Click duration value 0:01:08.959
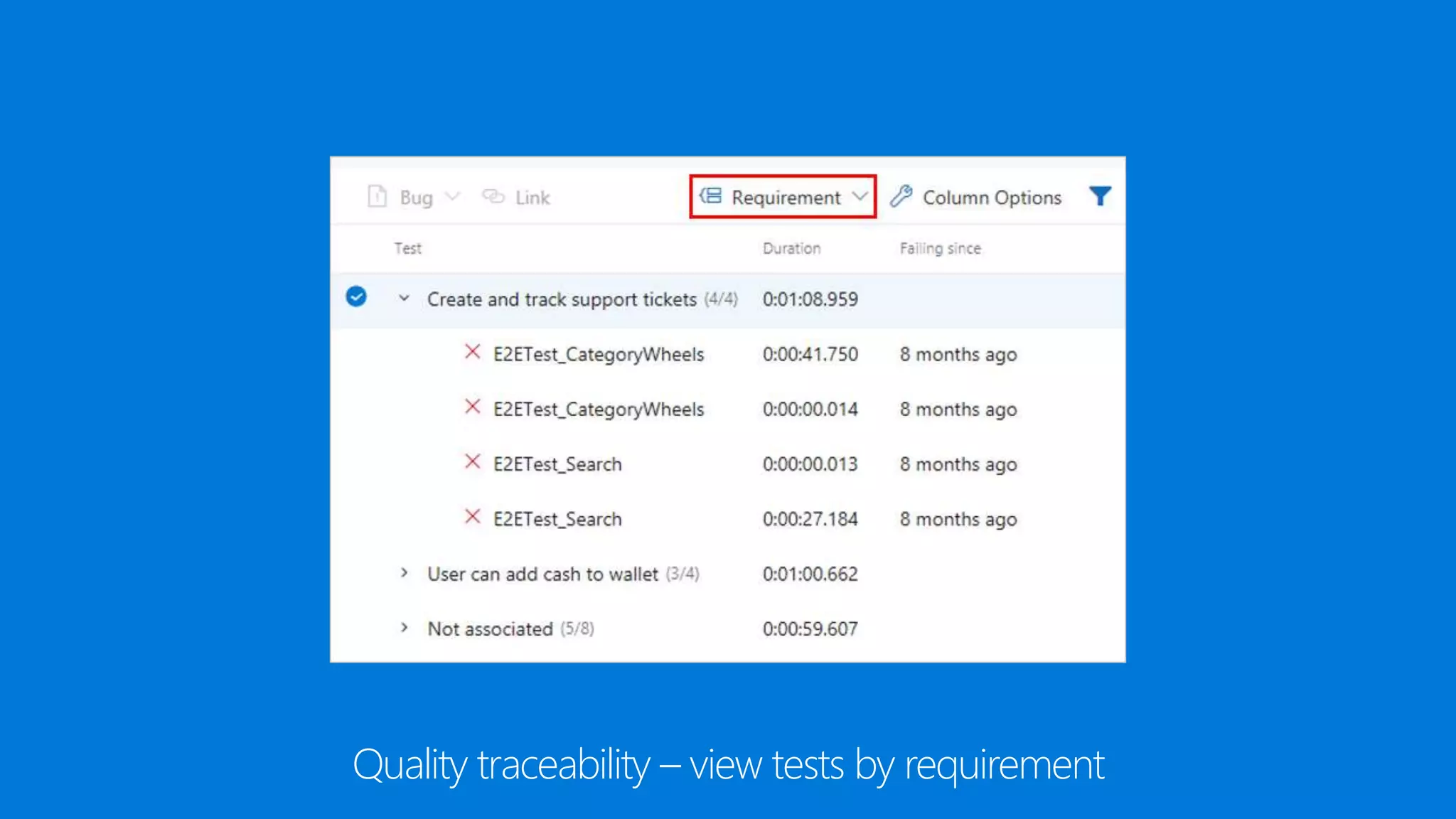 pyautogui.click(x=810, y=299)
